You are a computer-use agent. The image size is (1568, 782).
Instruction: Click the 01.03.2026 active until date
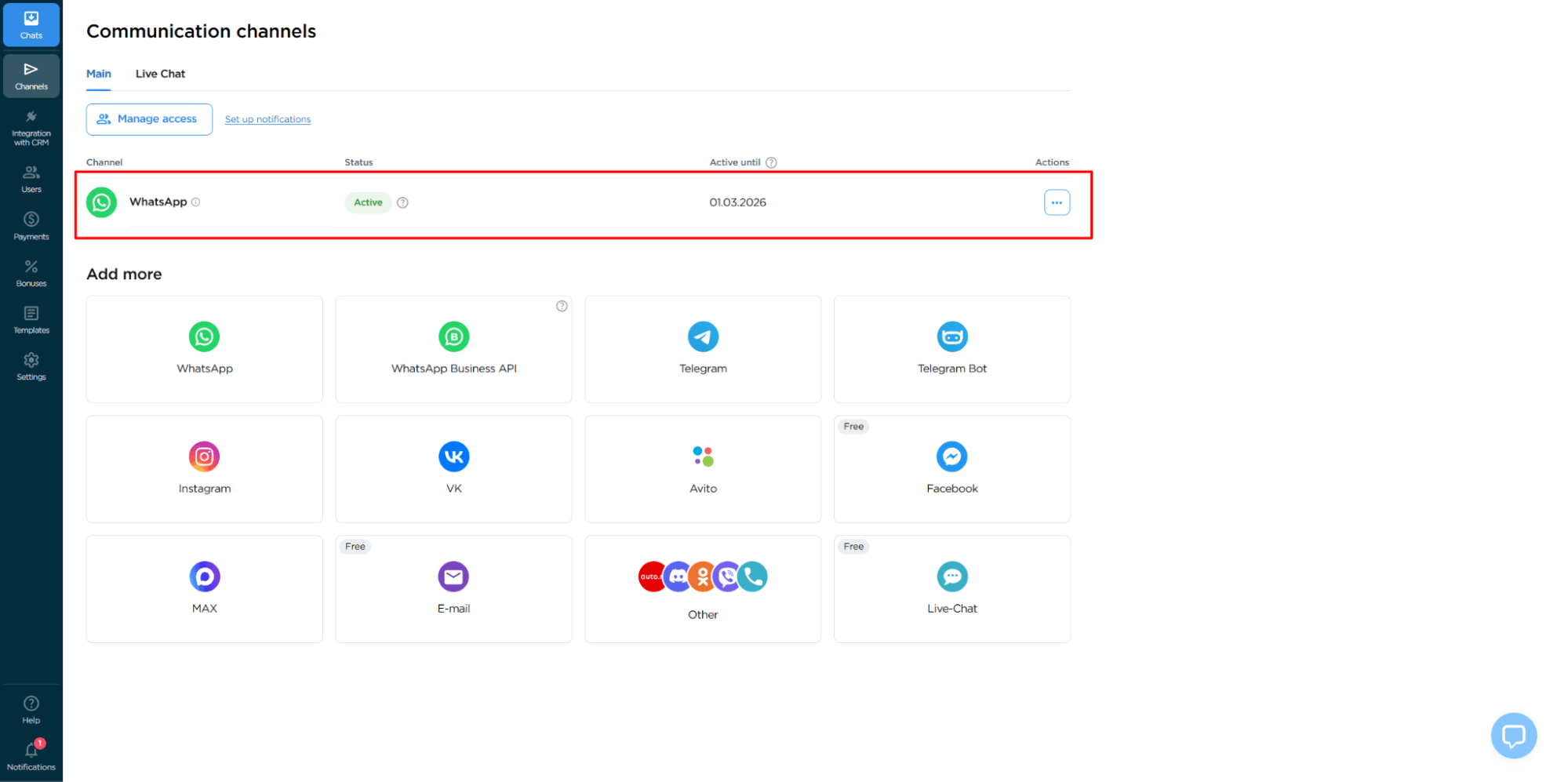point(737,202)
